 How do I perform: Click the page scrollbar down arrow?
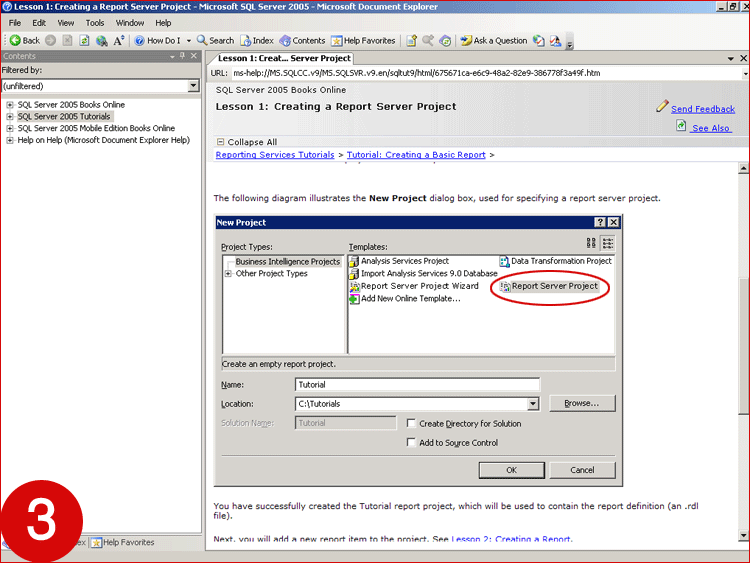(743, 535)
